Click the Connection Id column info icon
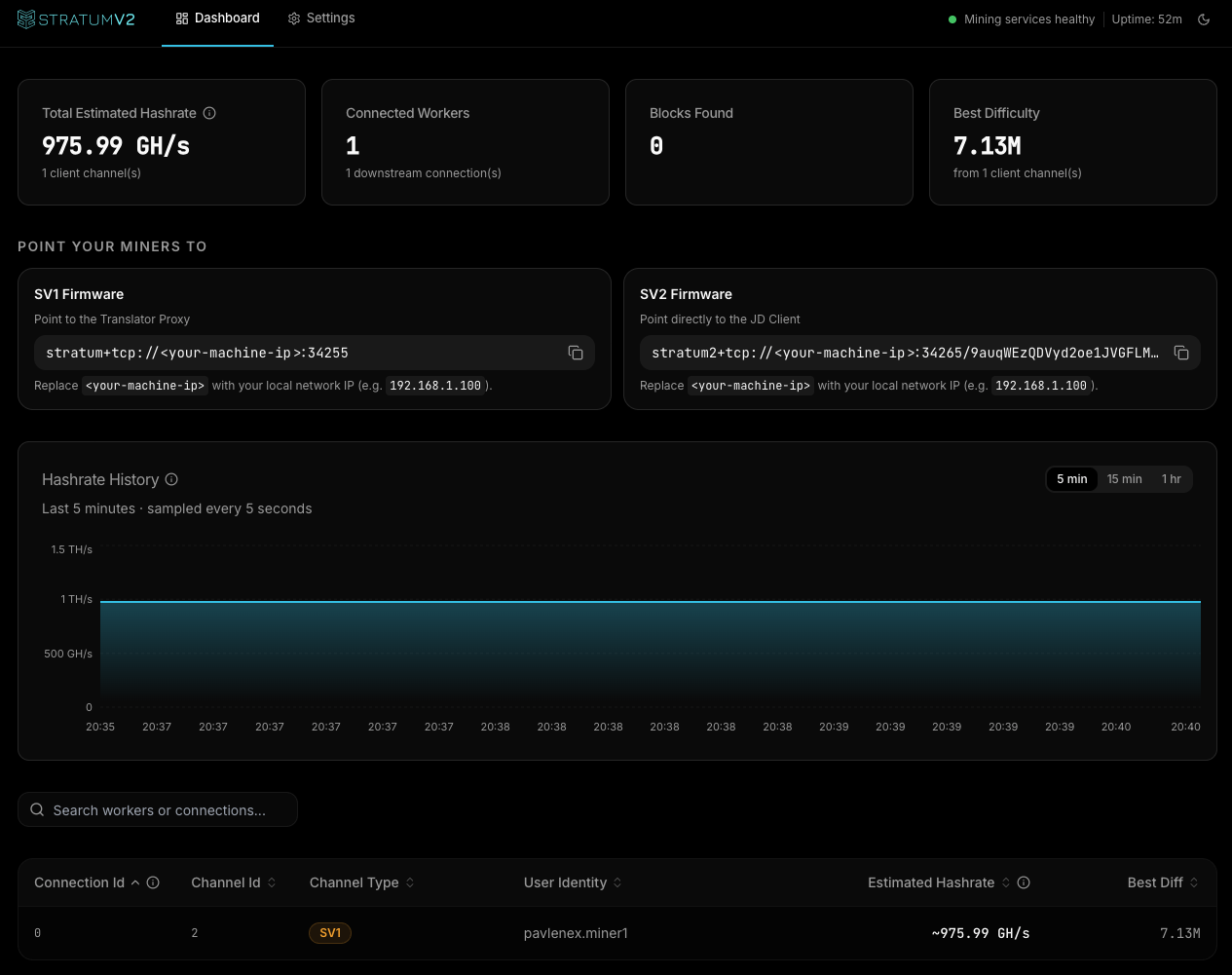The width and height of the screenshot is (1232, 975). 153,882
